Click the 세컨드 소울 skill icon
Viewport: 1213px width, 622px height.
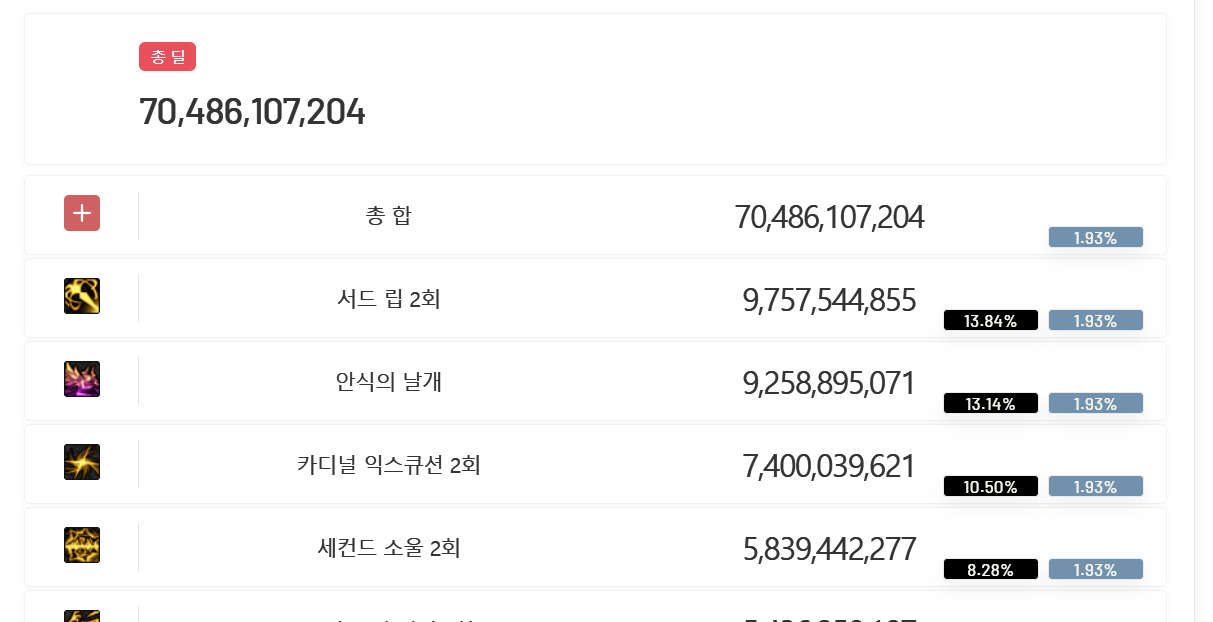[x=82, y=545]
